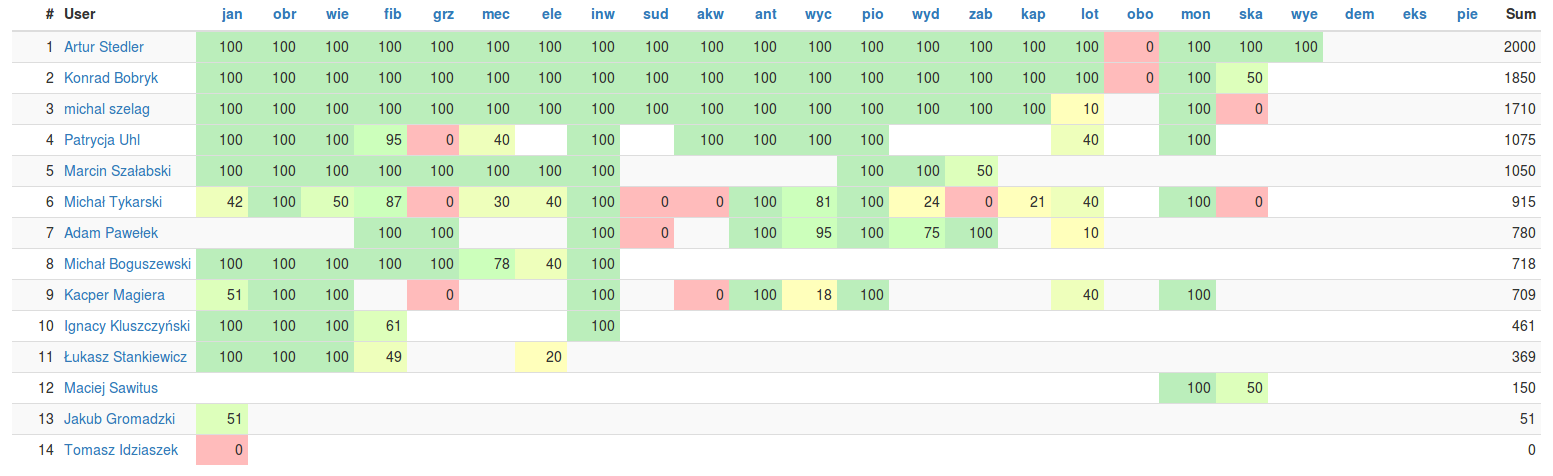Click Kacper Magiera's 18 score under wyc
This screenshot has width=1553, height=476.
point(812,295)
